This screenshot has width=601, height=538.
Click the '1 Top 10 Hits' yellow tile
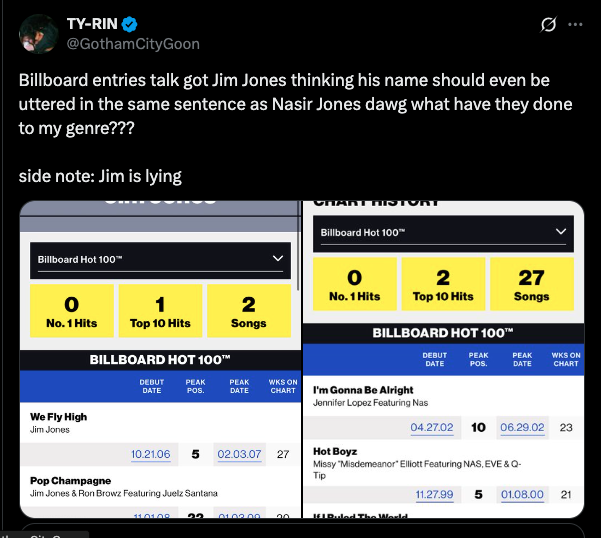point(160,311)
